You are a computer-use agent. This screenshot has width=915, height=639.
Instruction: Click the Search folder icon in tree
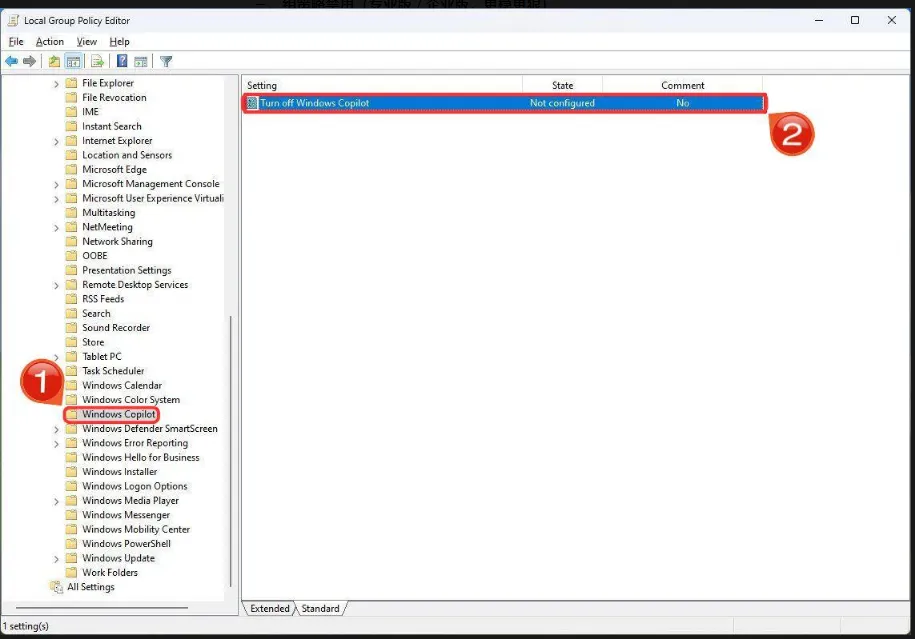(x=71, y=313)
